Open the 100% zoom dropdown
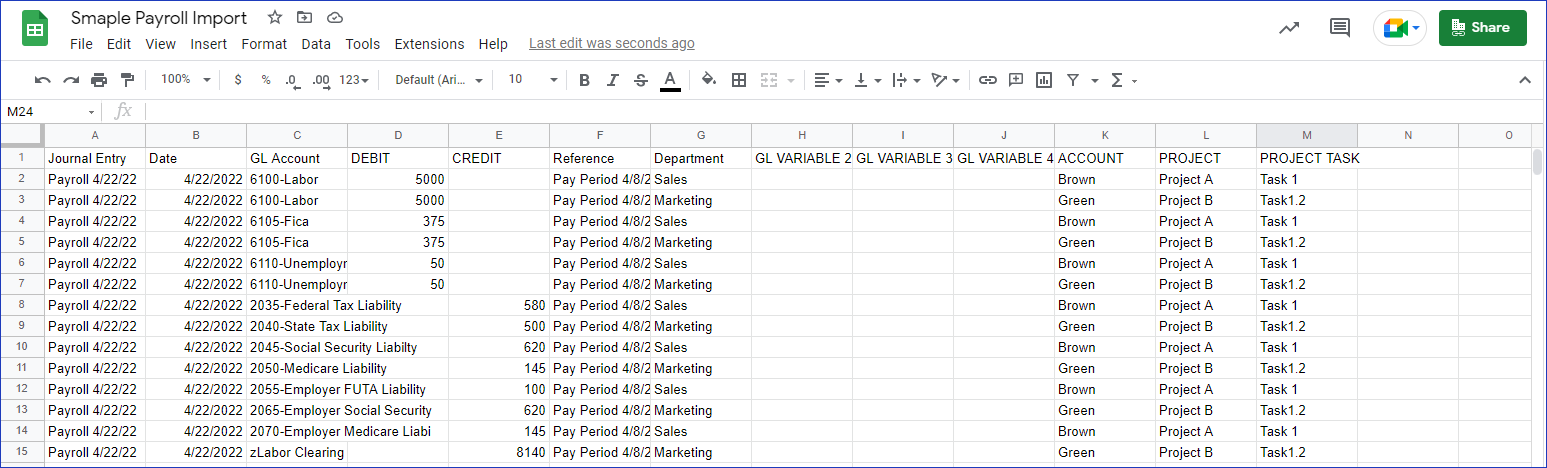This screenshot has height=468, width=1547. click(186, 80)
